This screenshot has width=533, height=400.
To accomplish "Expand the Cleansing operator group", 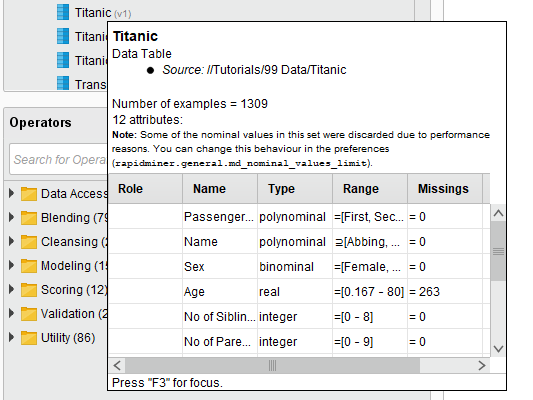I will coord(11,241).
